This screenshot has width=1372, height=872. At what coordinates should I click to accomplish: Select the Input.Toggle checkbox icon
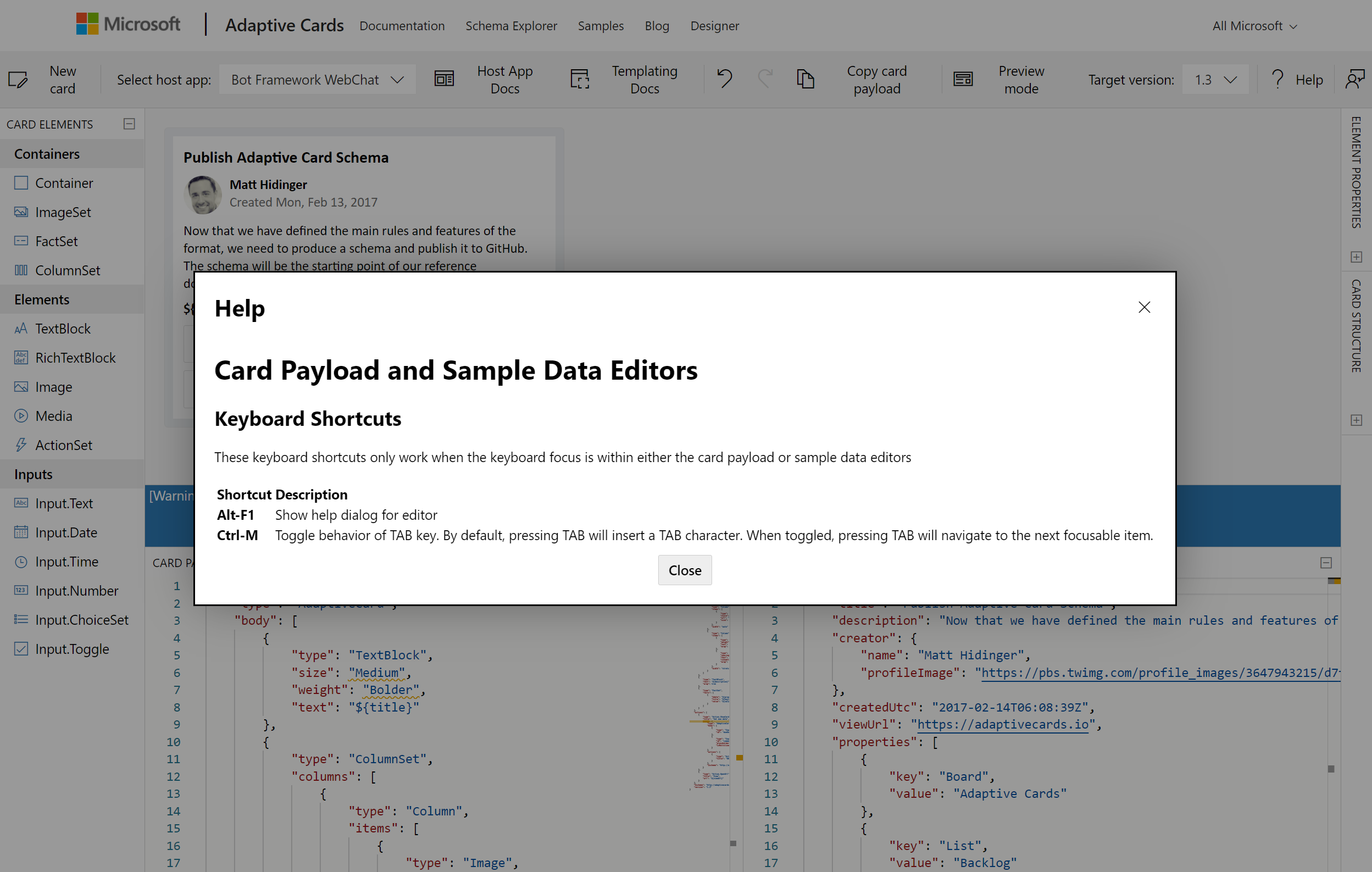[x=21, y=648]
